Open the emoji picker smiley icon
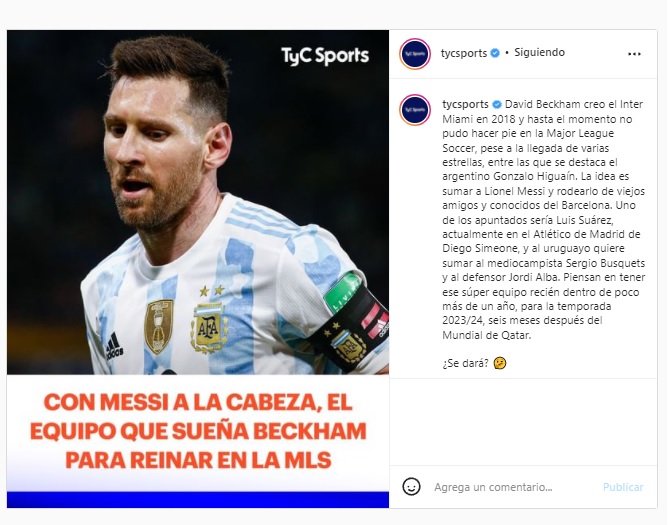The height and width of the screenshot is (525, 668). [x=411, y=487]
